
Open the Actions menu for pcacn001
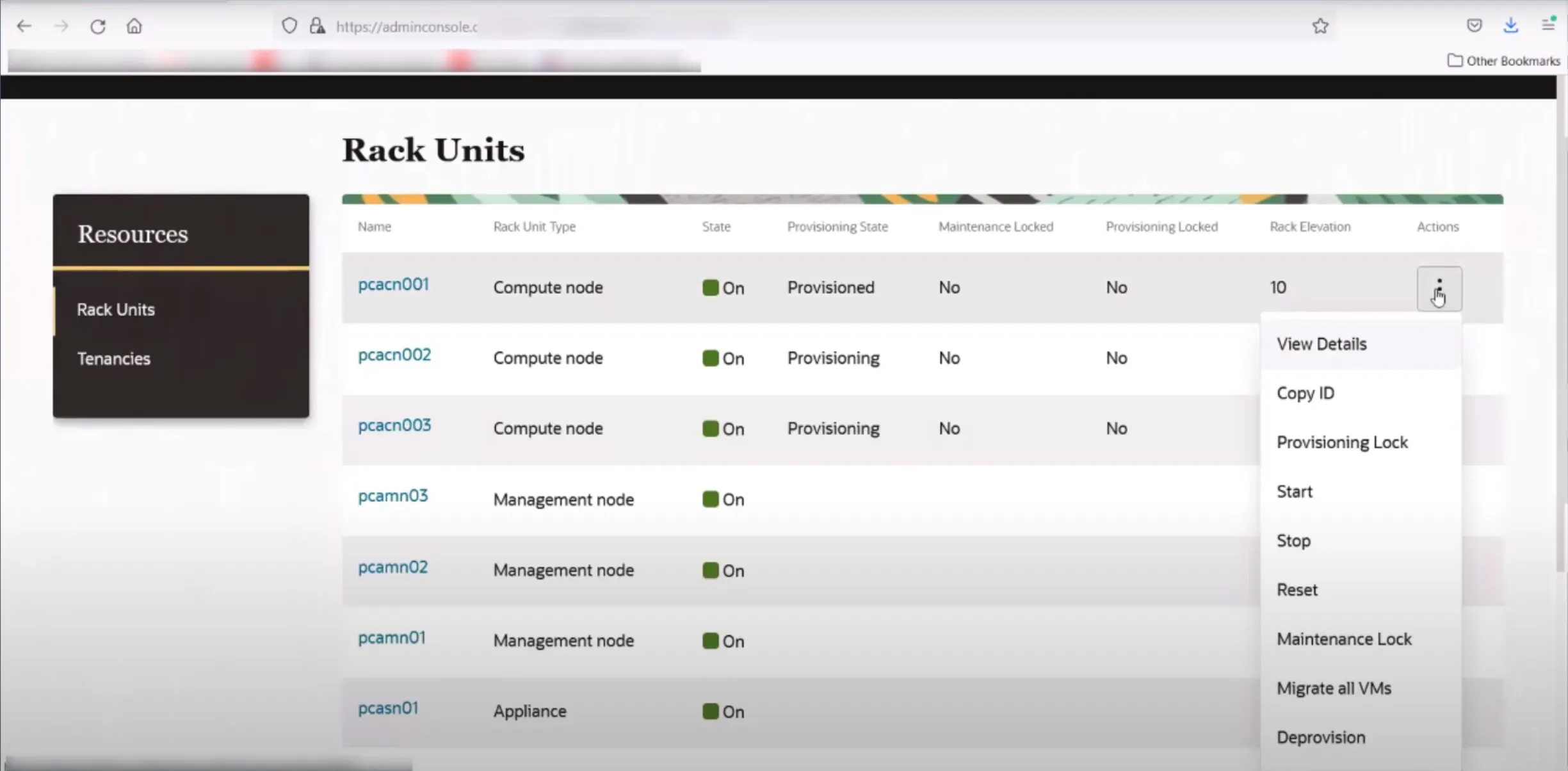pyautogui.click(x=1439, y=288)
